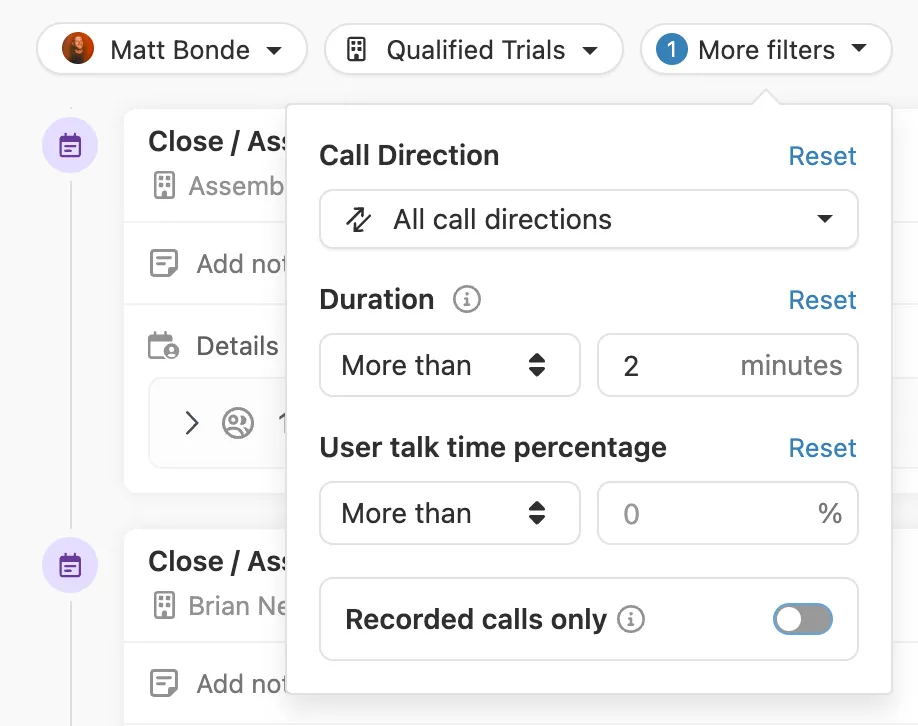Image resolution: width=918 pixels, height=726 pixels.
Task: Open the first Close / Ass meeting title
Action: pyautogui.click(x=217, y=142)
